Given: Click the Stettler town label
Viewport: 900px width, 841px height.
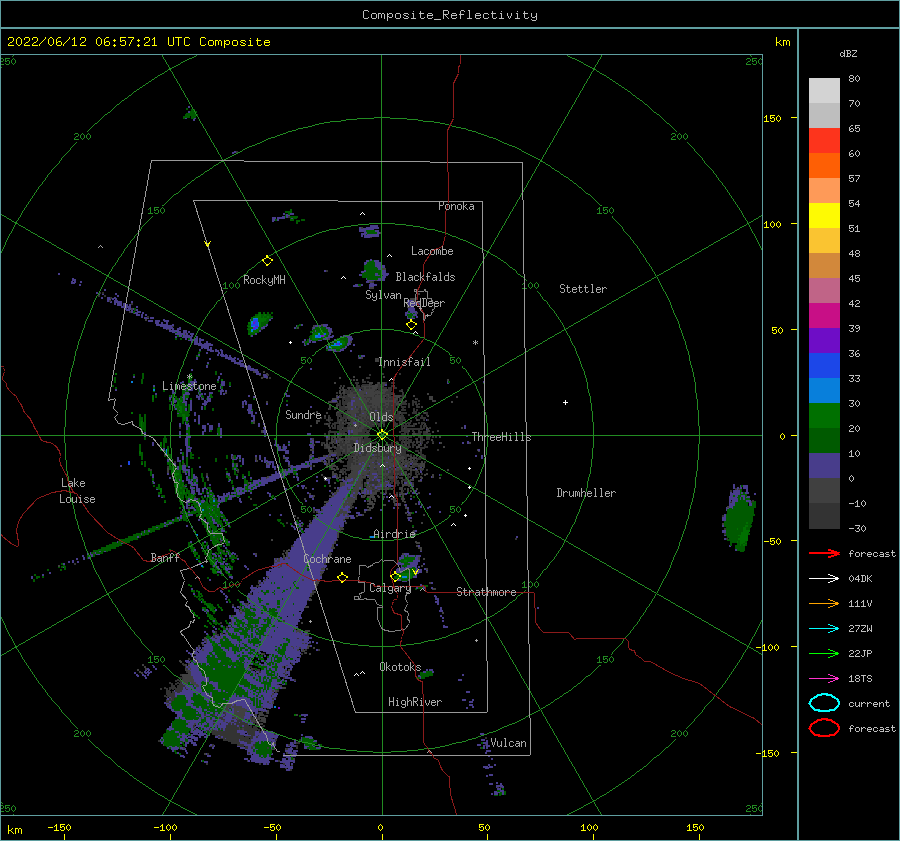Looking at the screenshot, I should pos(583,289).
